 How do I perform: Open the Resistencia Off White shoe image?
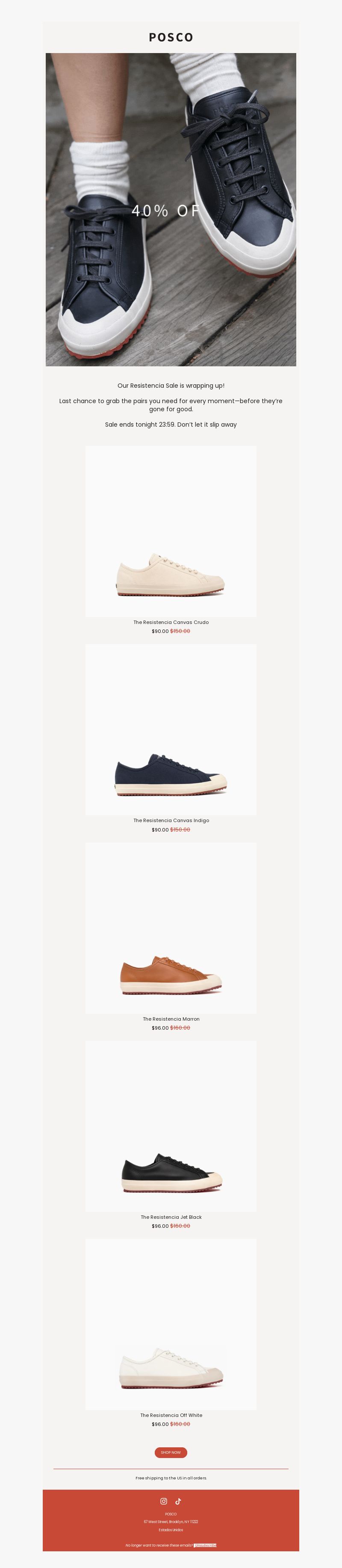coord(171,1325)
